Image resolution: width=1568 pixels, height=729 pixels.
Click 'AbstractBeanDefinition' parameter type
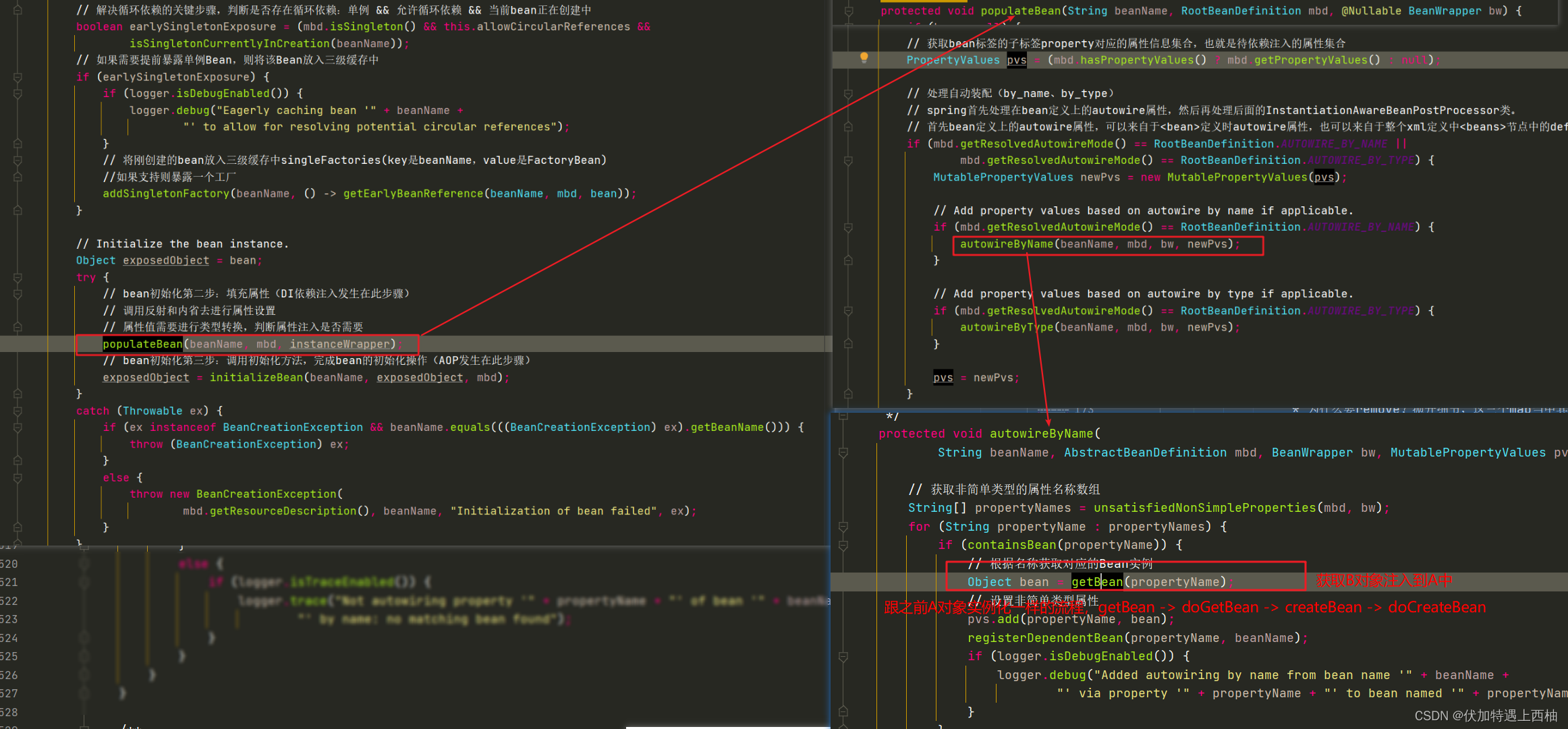(1145, 453)
